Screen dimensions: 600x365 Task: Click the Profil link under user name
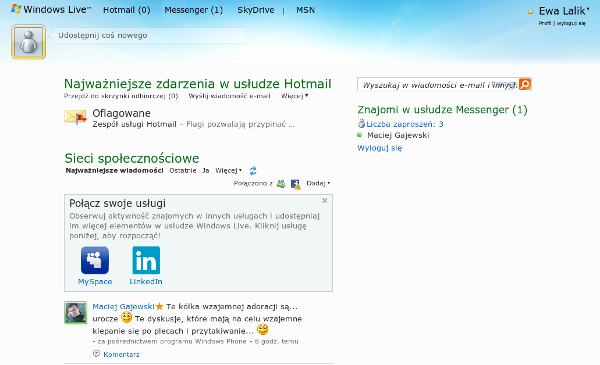point(545,23)
